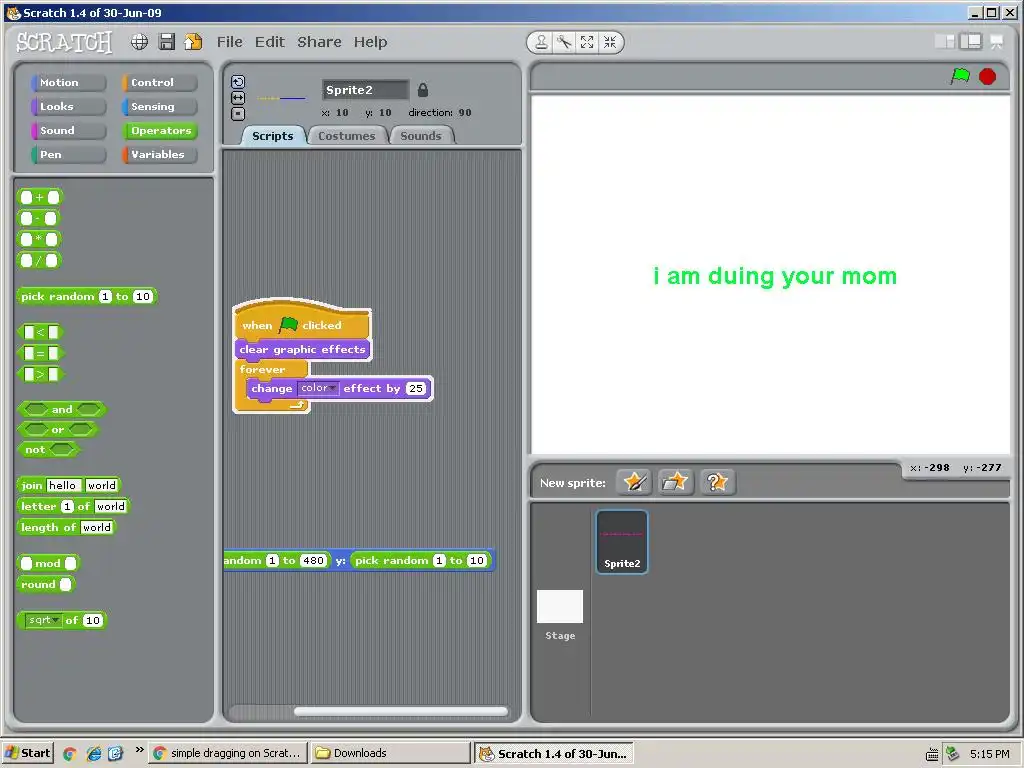Switch to full stage view mode
This screenshot has height=768, width=1024.
tap(970, 42)
